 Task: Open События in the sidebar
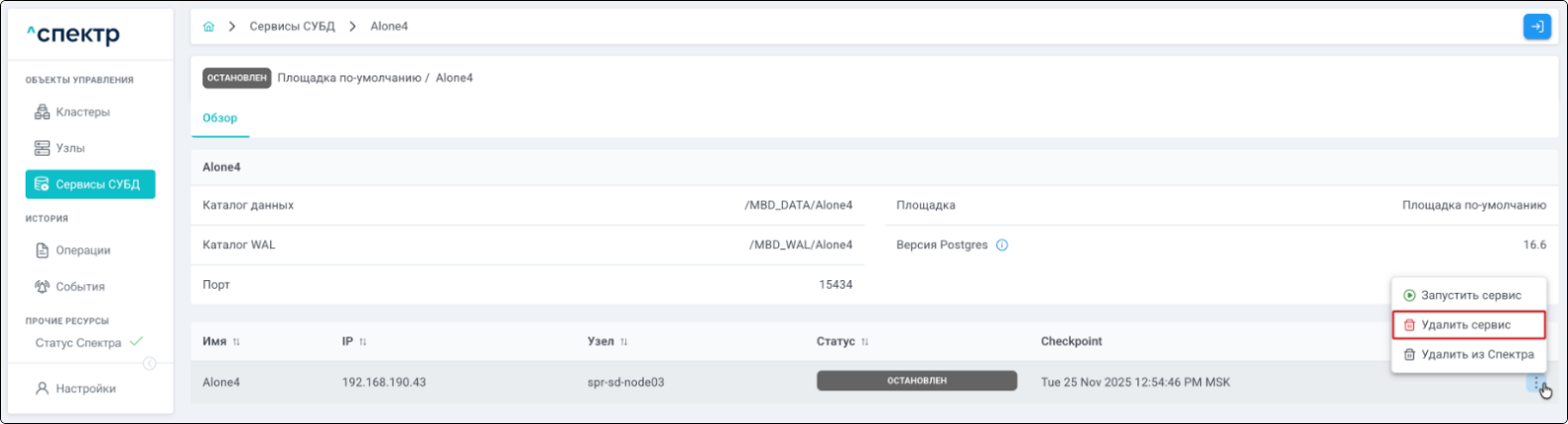pos(79,287)
